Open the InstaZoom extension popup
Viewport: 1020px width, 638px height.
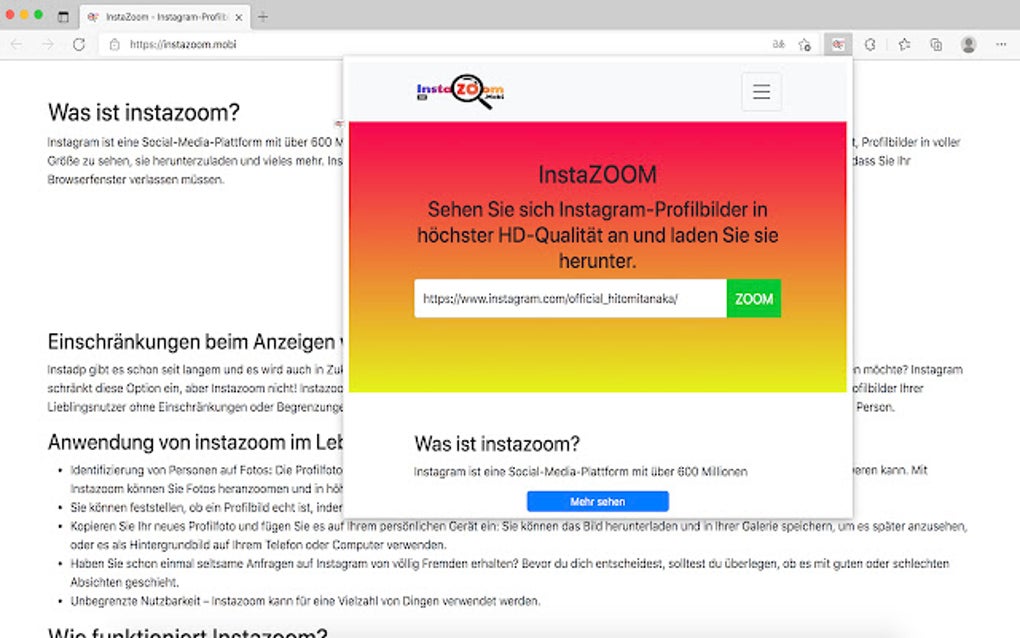(x=836, y=45)
